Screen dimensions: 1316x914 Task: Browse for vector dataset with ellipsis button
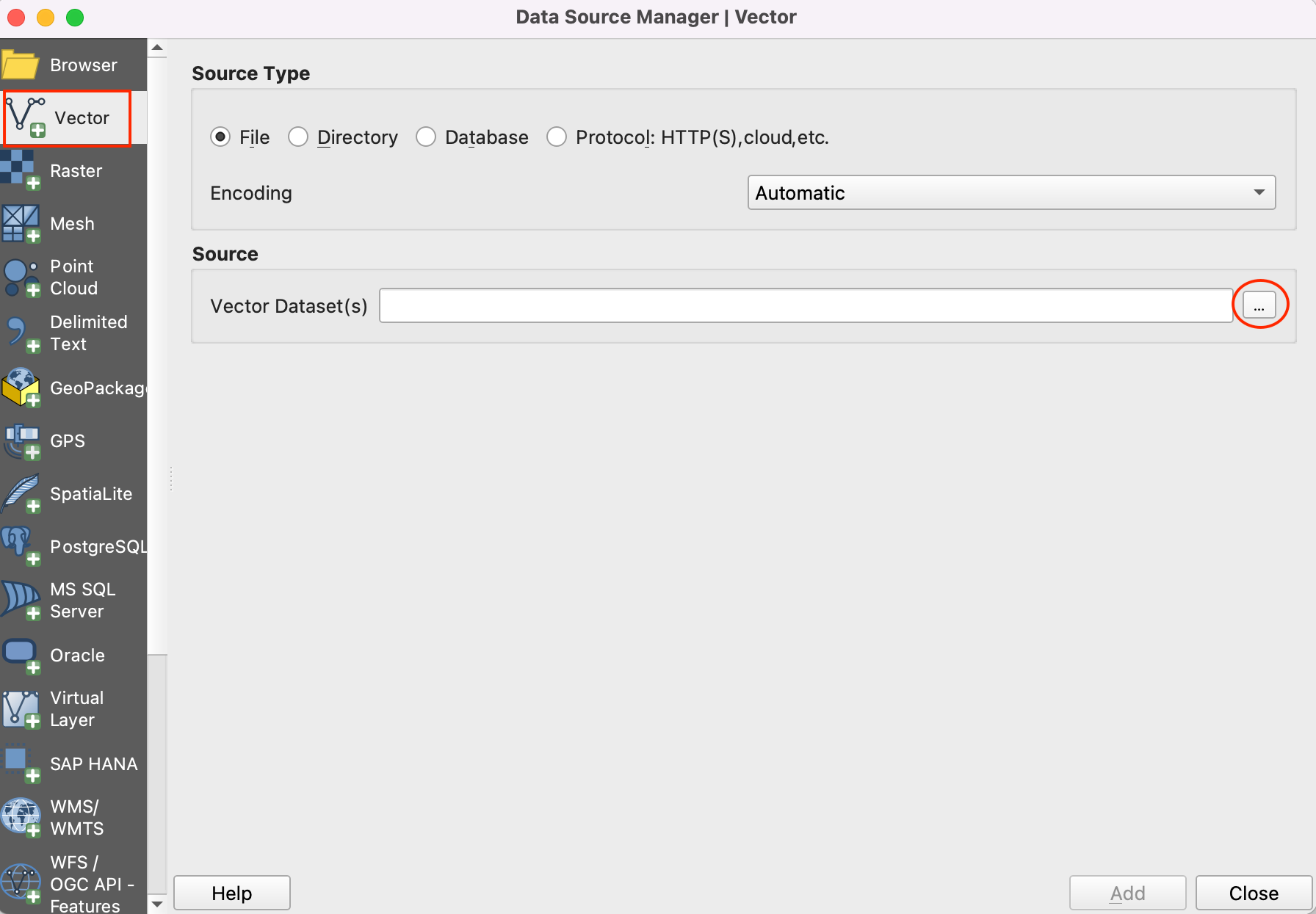1259,305
